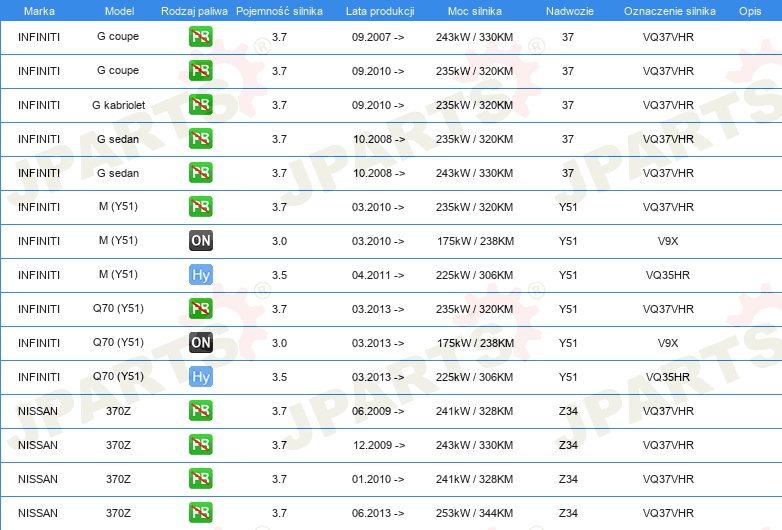Select the '04.2011 ->' production date cell

tap(378, 275)
